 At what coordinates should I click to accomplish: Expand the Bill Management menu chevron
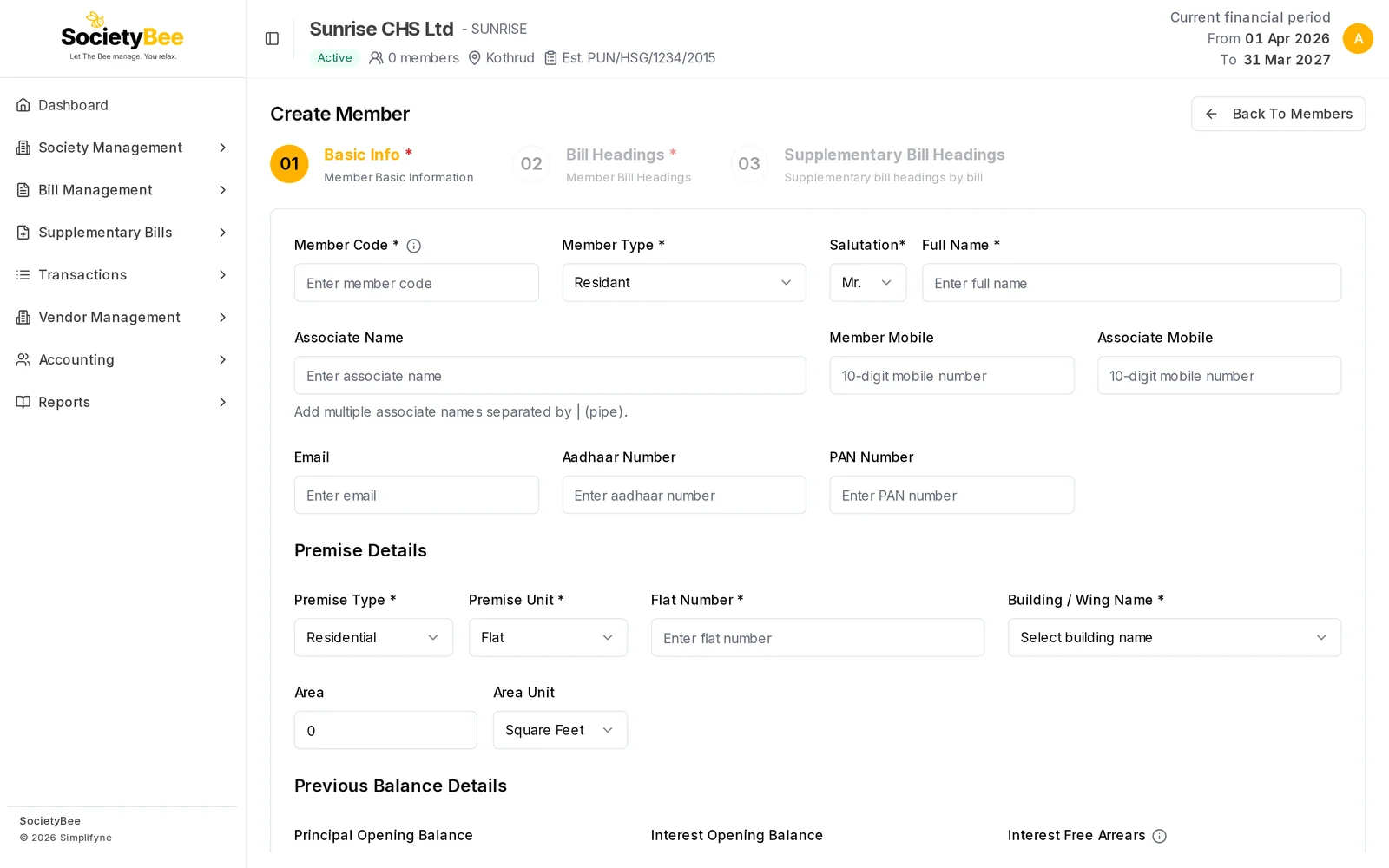tap(223, 190)
